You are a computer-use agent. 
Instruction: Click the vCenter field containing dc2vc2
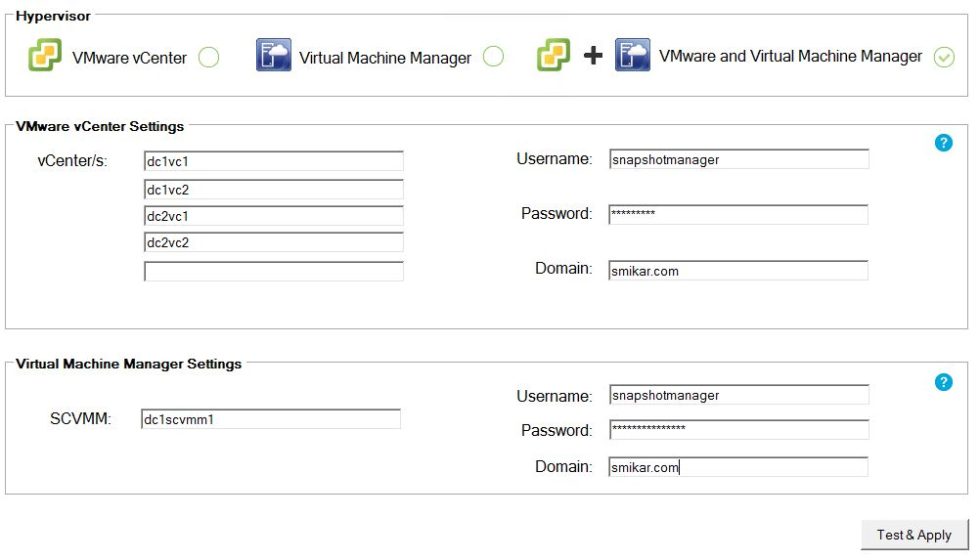tap(273, 243)
